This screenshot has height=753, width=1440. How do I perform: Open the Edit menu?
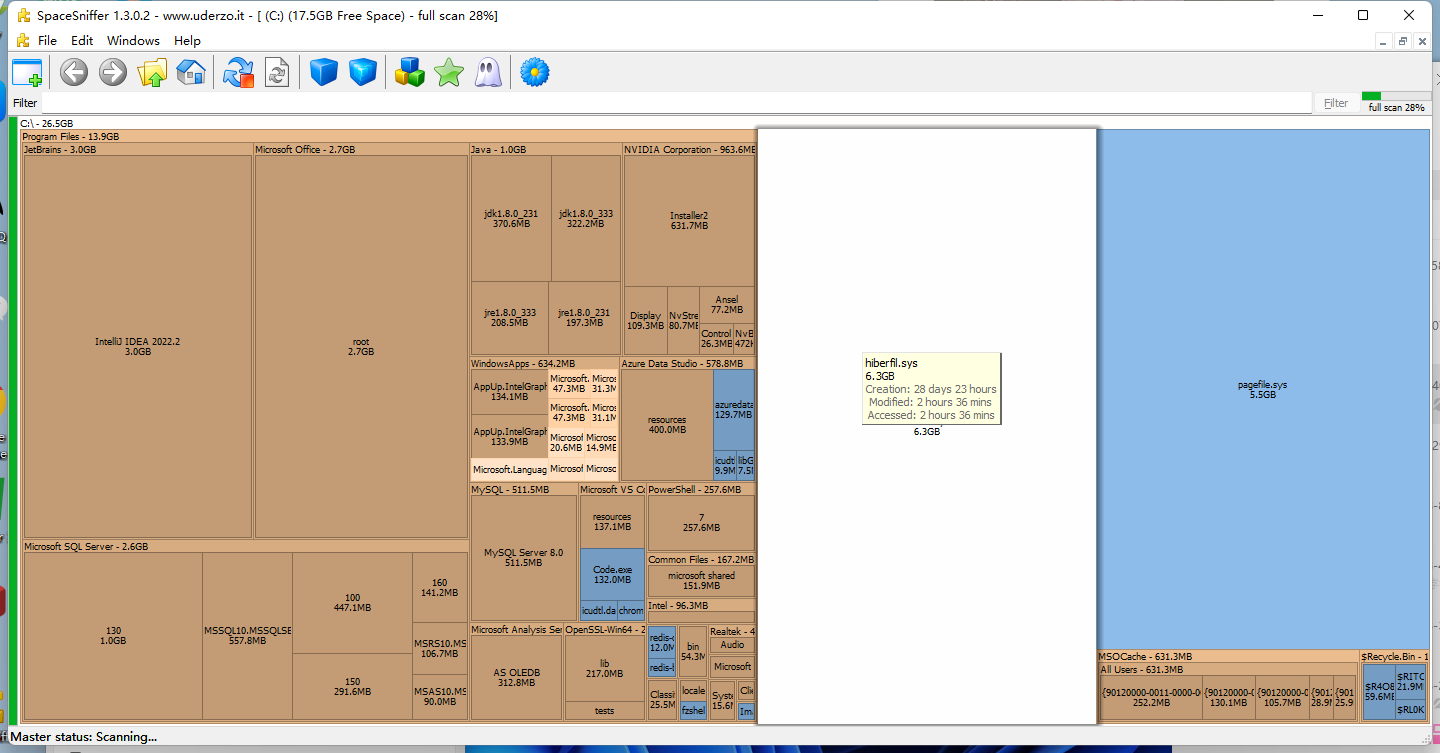pos(82,41)
